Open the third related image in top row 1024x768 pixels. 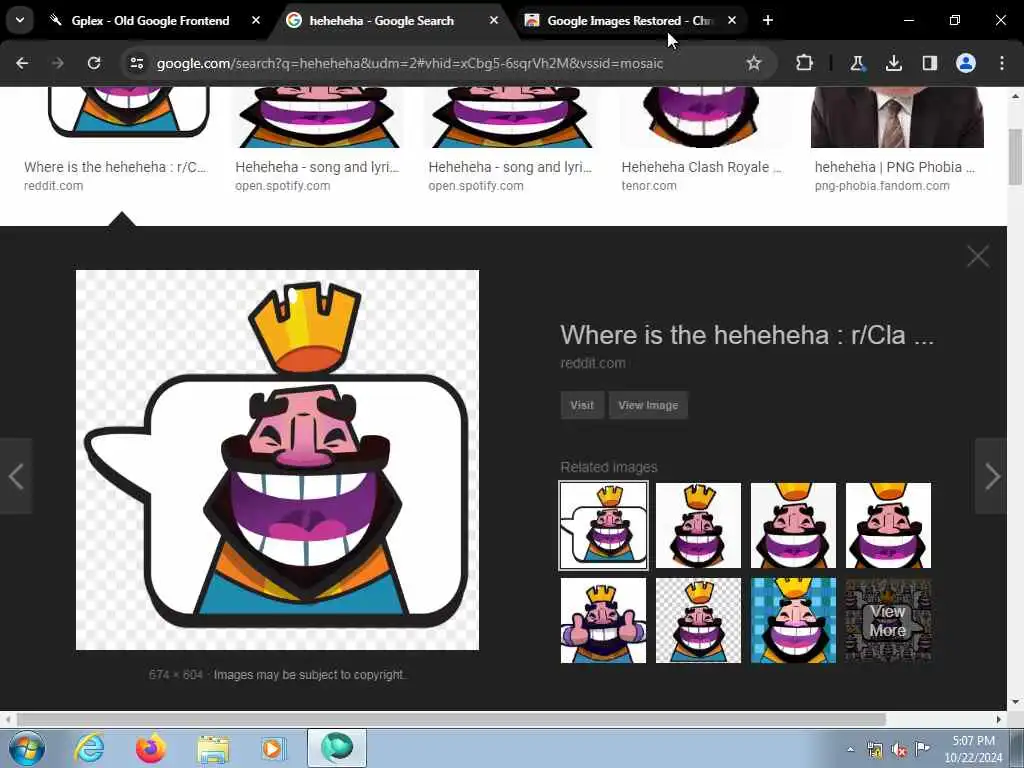click(x=793, y=526)
